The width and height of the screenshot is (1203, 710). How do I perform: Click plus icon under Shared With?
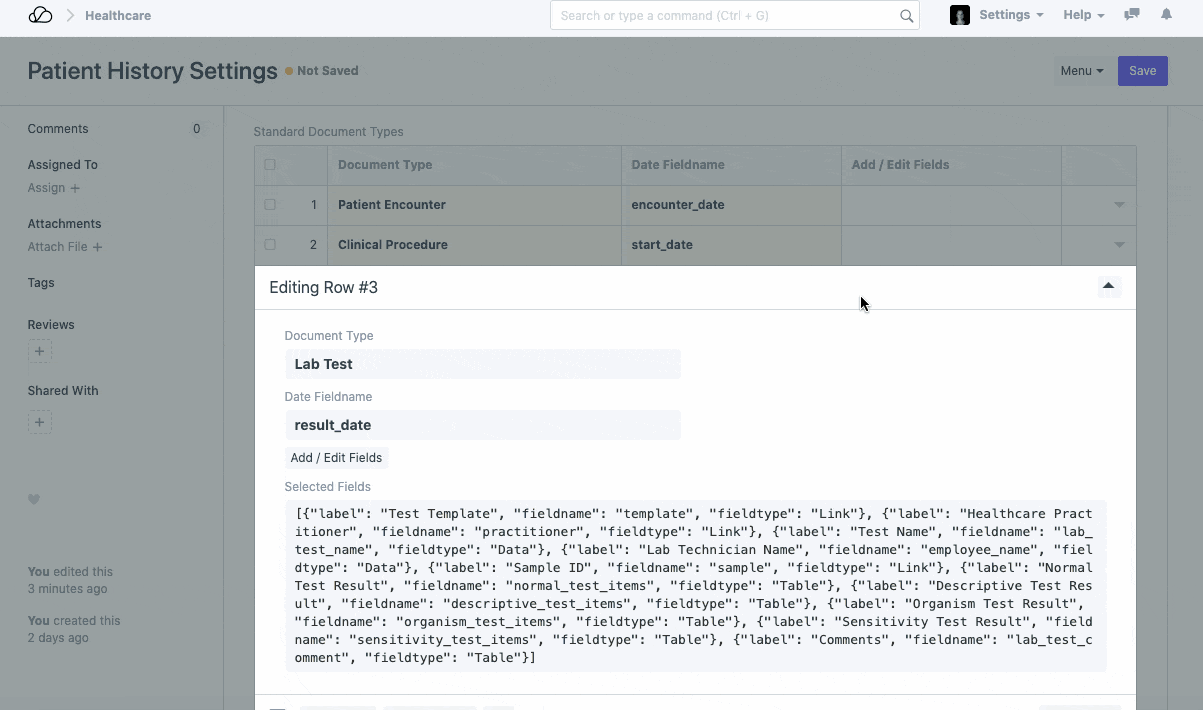click(40, 422)
